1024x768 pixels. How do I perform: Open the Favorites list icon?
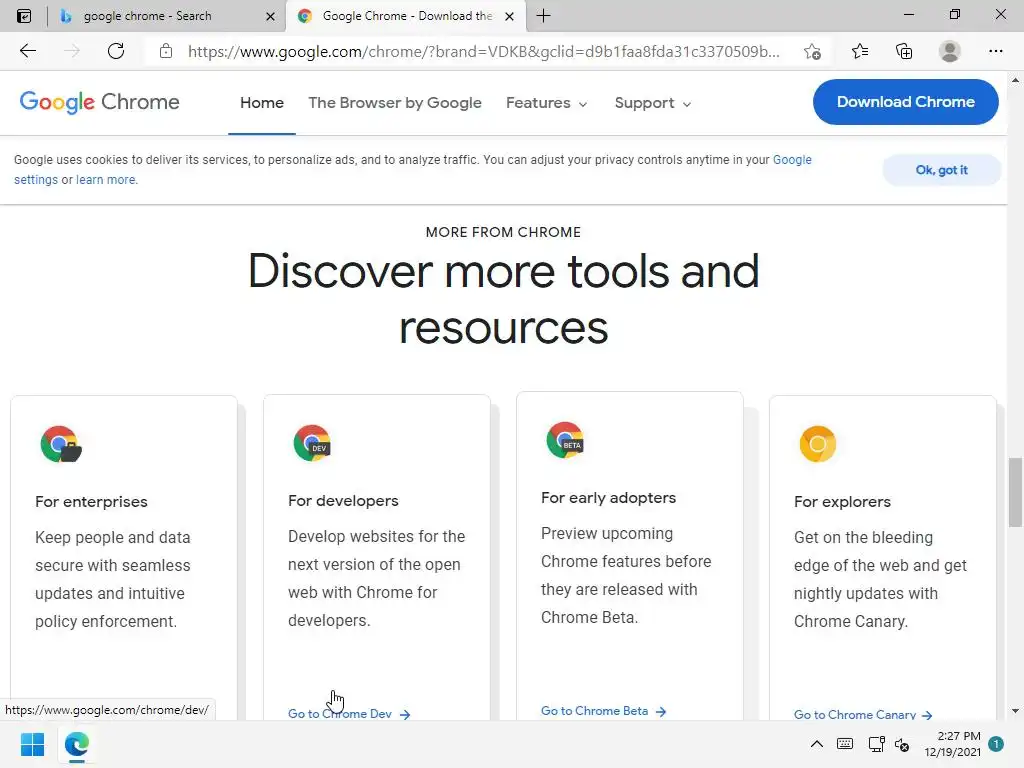[860, 51]
